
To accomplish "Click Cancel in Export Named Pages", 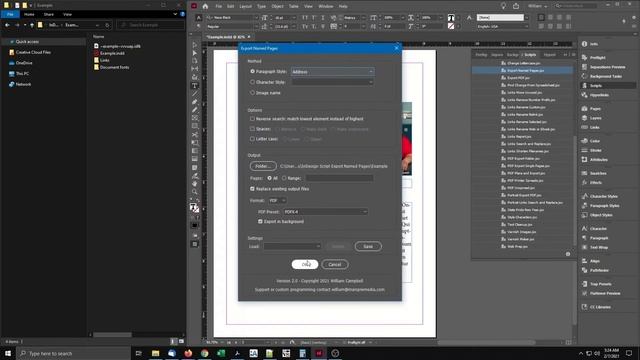I will coord(335,264).
